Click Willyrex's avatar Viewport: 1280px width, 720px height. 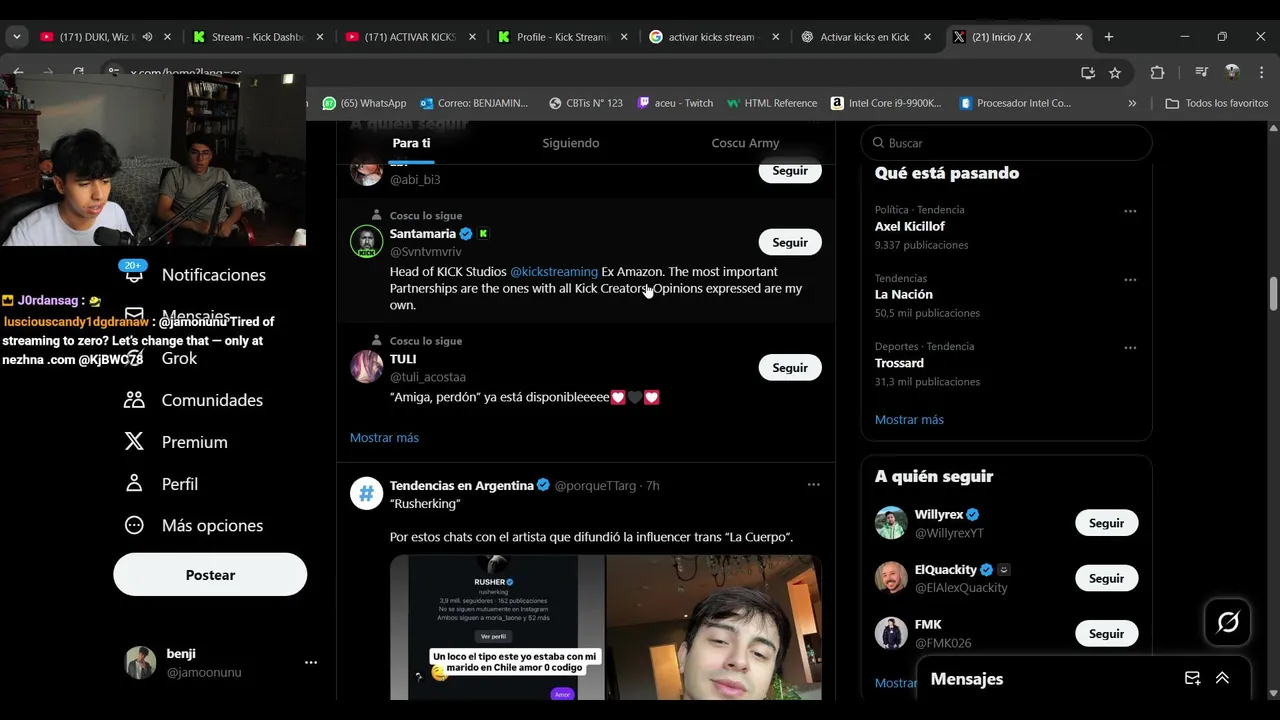[891, 523]
